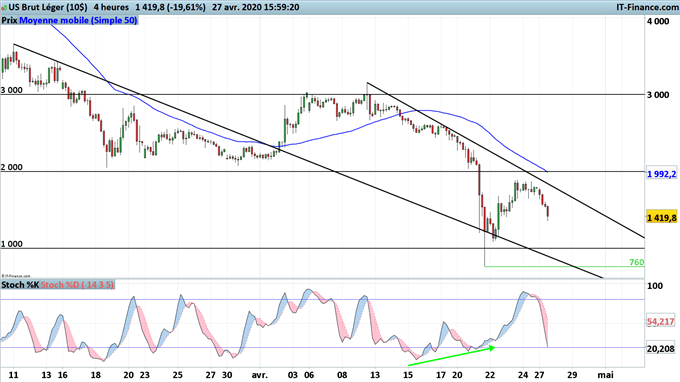This screenshot has height=382, width=680.
Task: Click the 3 000 horizontal level label on the left
Action: pyautogui.click(x=12, y=90)
